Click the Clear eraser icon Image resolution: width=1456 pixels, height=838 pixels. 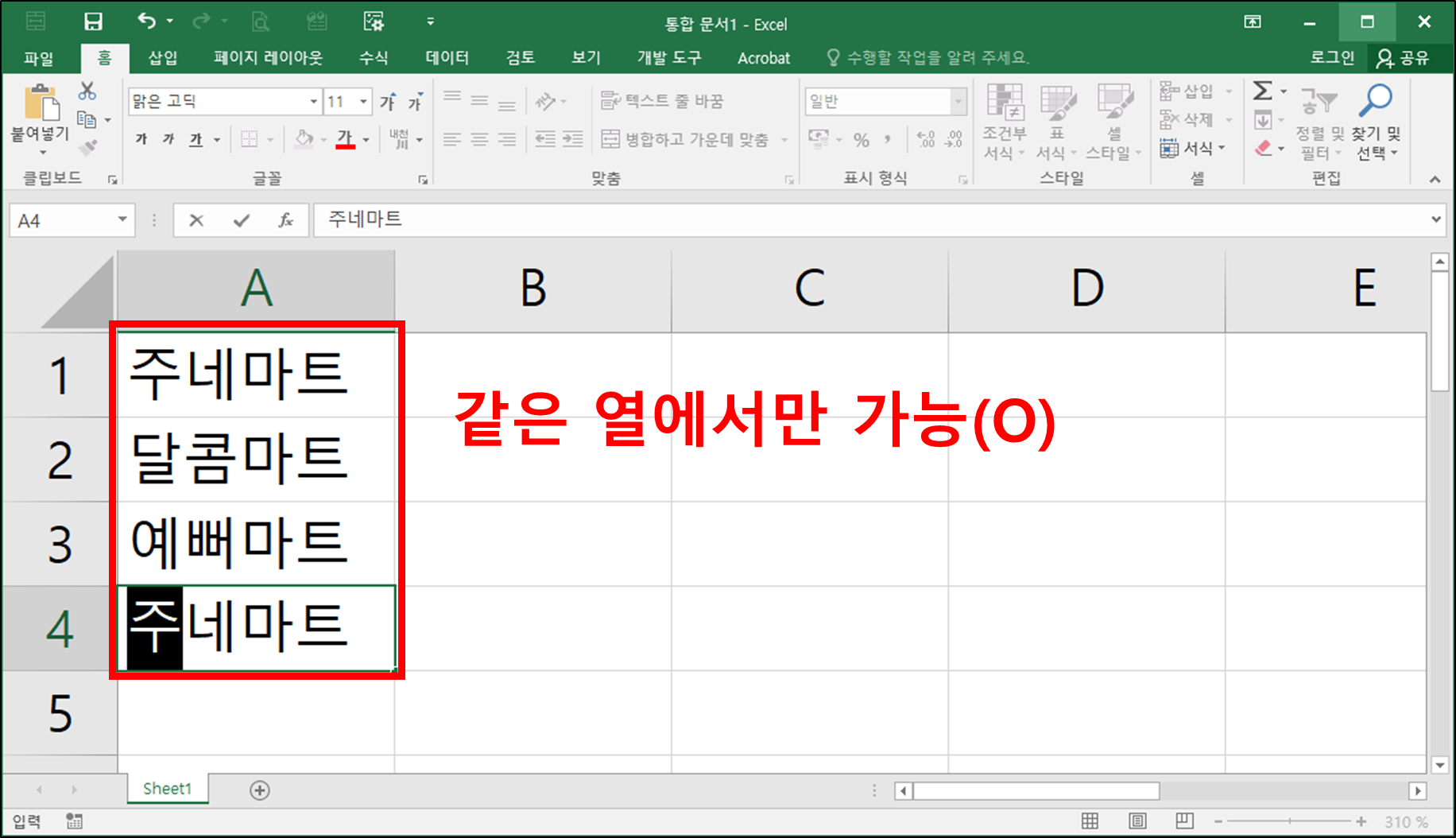[1263, 149]
